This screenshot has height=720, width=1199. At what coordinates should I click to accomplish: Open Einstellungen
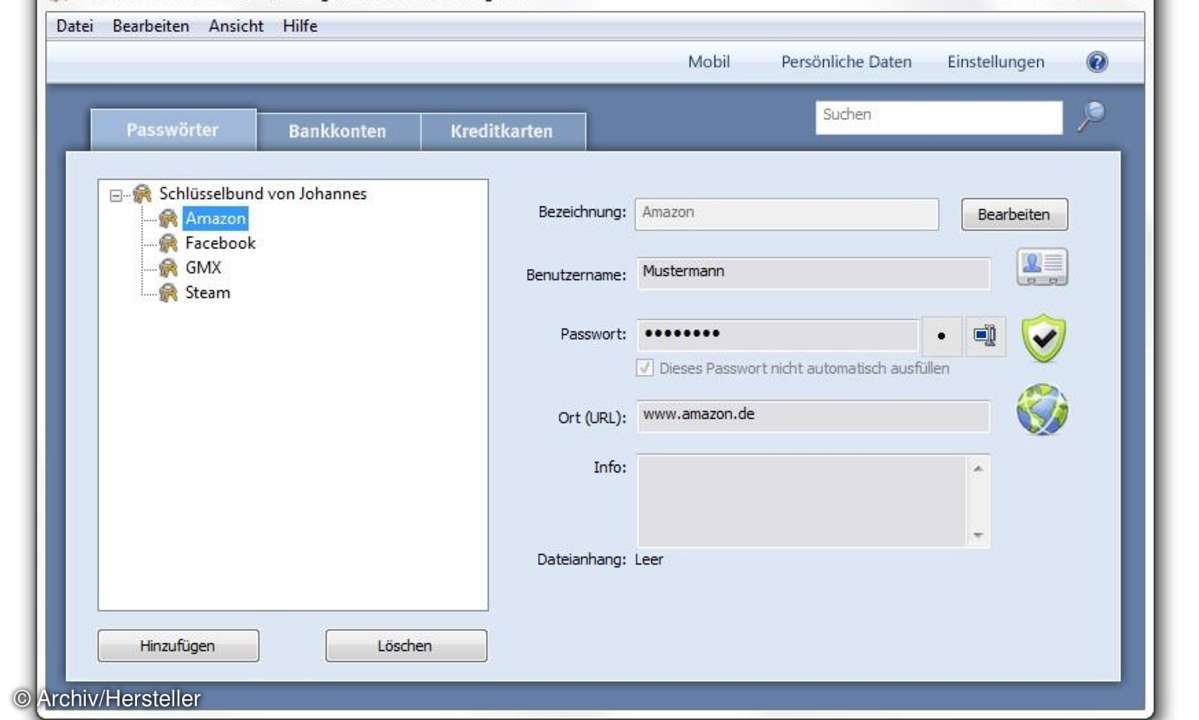[996, 62]
